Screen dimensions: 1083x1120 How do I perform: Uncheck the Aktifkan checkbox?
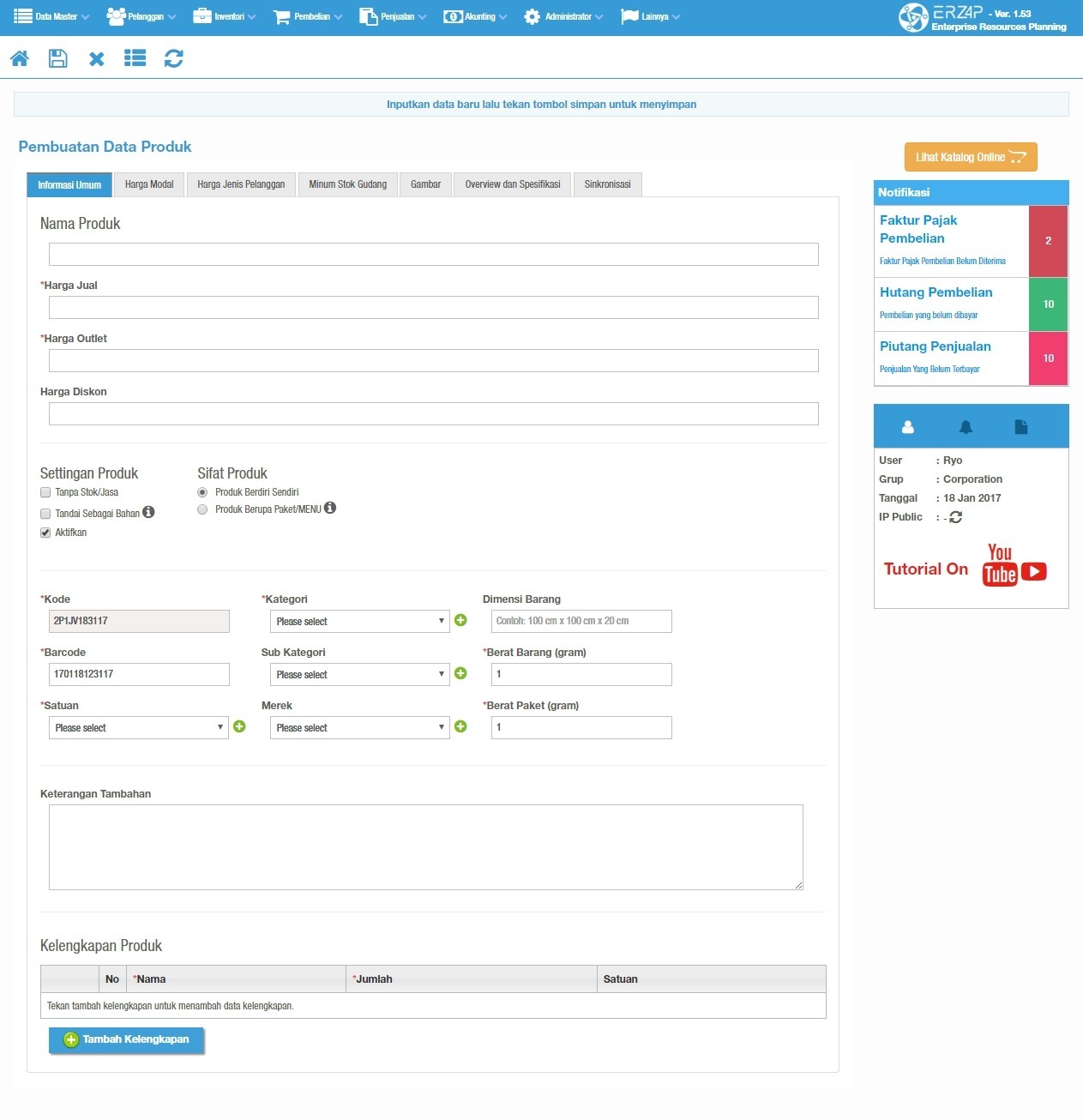click(x=45, y=533)
